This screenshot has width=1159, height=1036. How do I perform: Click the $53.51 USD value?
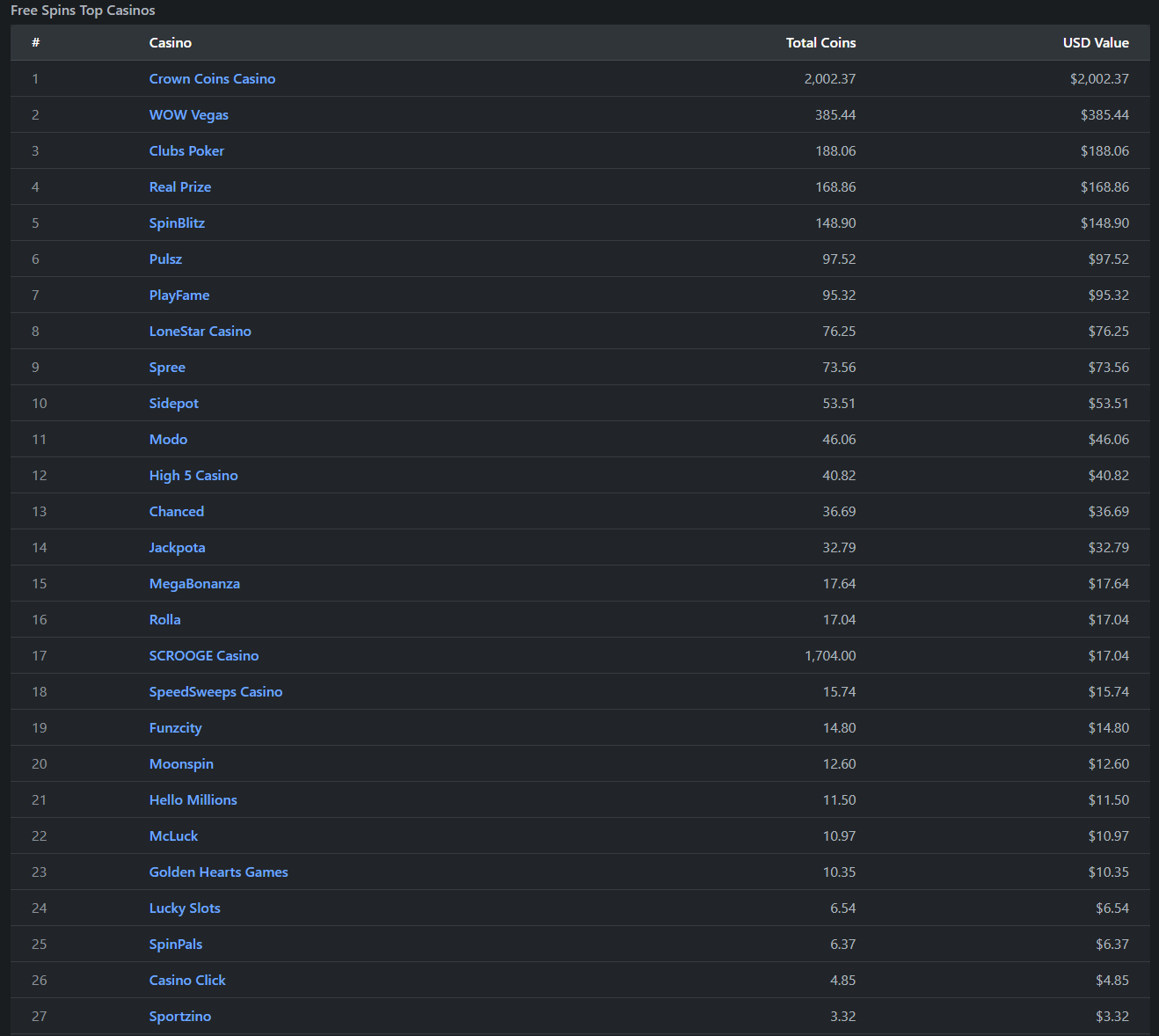point(1108,403)
